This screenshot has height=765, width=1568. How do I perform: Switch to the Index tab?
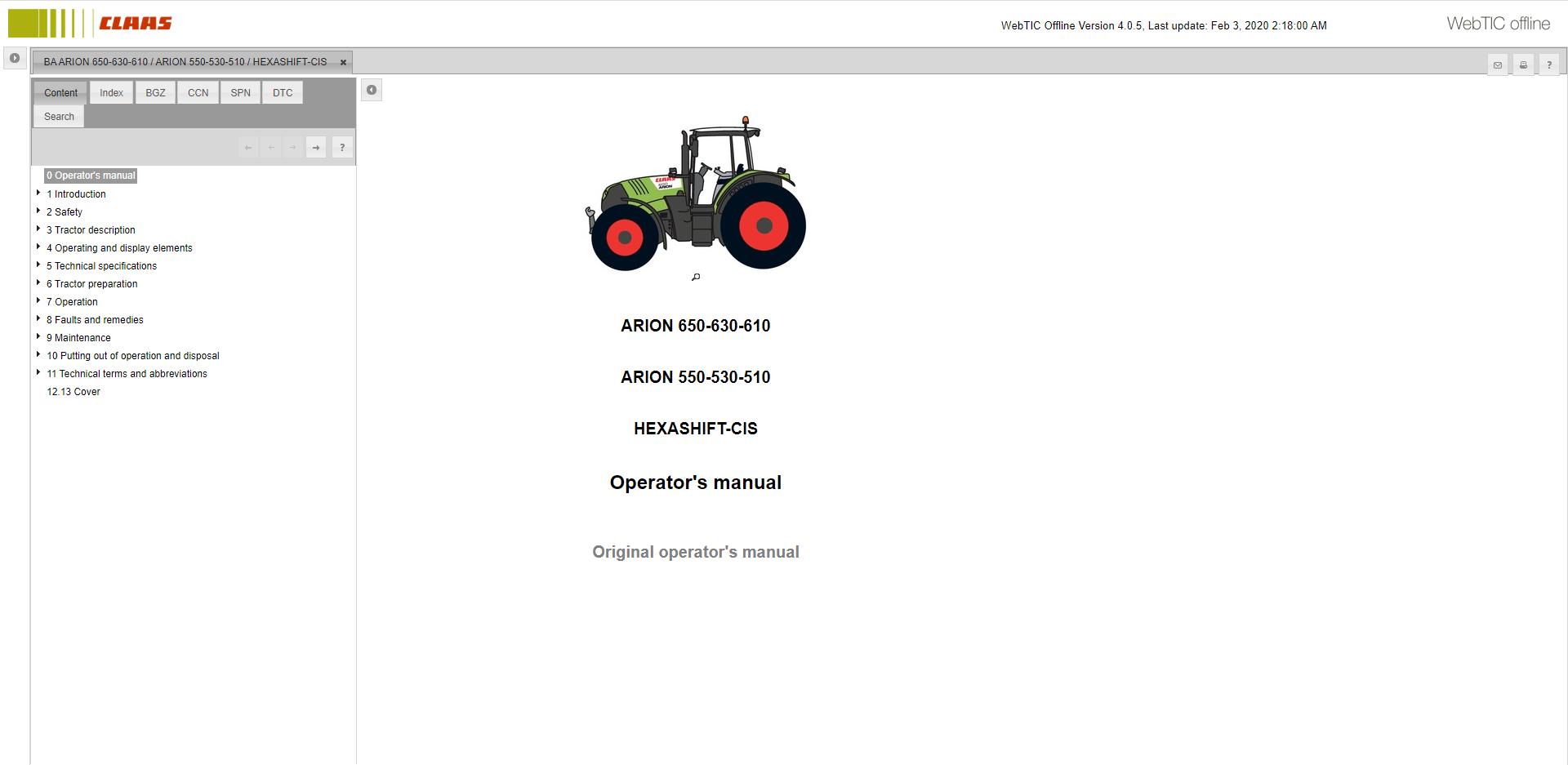tap(110, 92)
